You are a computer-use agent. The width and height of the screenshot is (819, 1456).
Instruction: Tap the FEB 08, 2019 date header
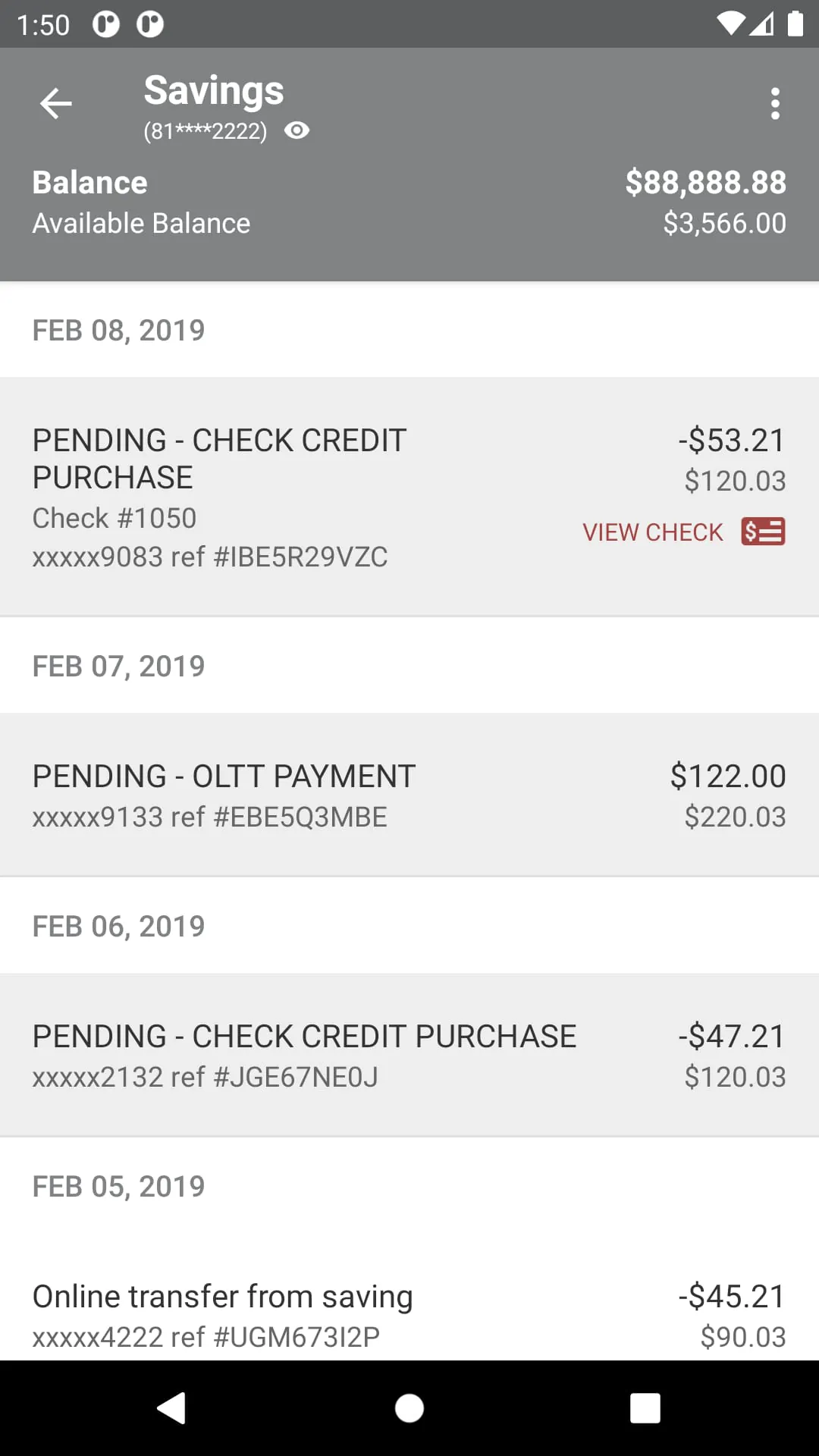[x=118, y=331]
